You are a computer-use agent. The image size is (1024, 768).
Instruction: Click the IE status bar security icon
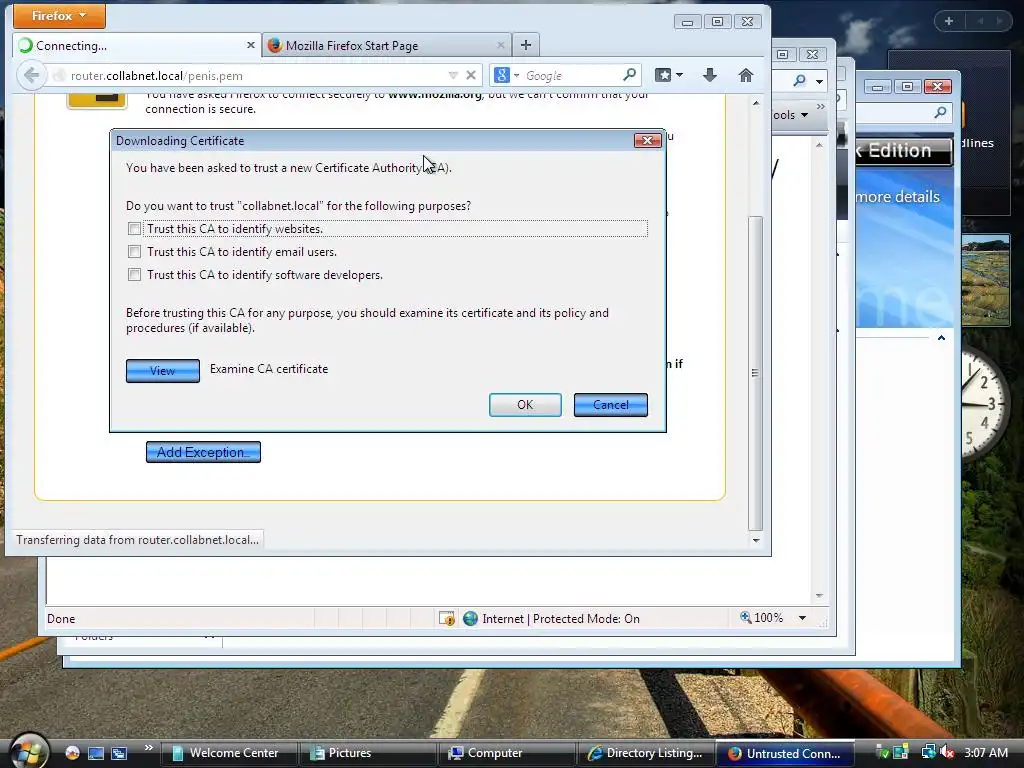pos(447,618)
